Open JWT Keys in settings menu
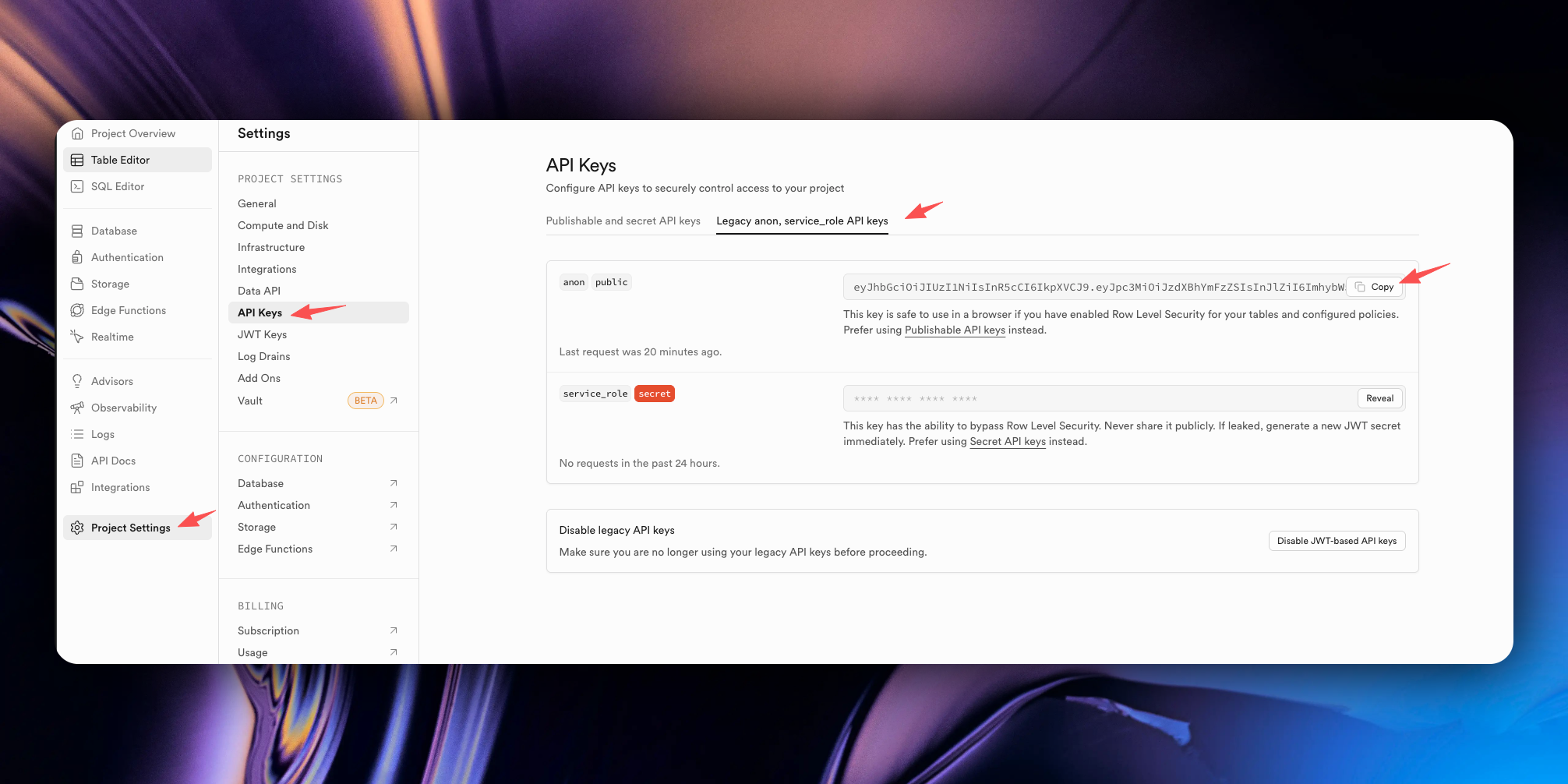1568x784 pixels. coord(263,334)
